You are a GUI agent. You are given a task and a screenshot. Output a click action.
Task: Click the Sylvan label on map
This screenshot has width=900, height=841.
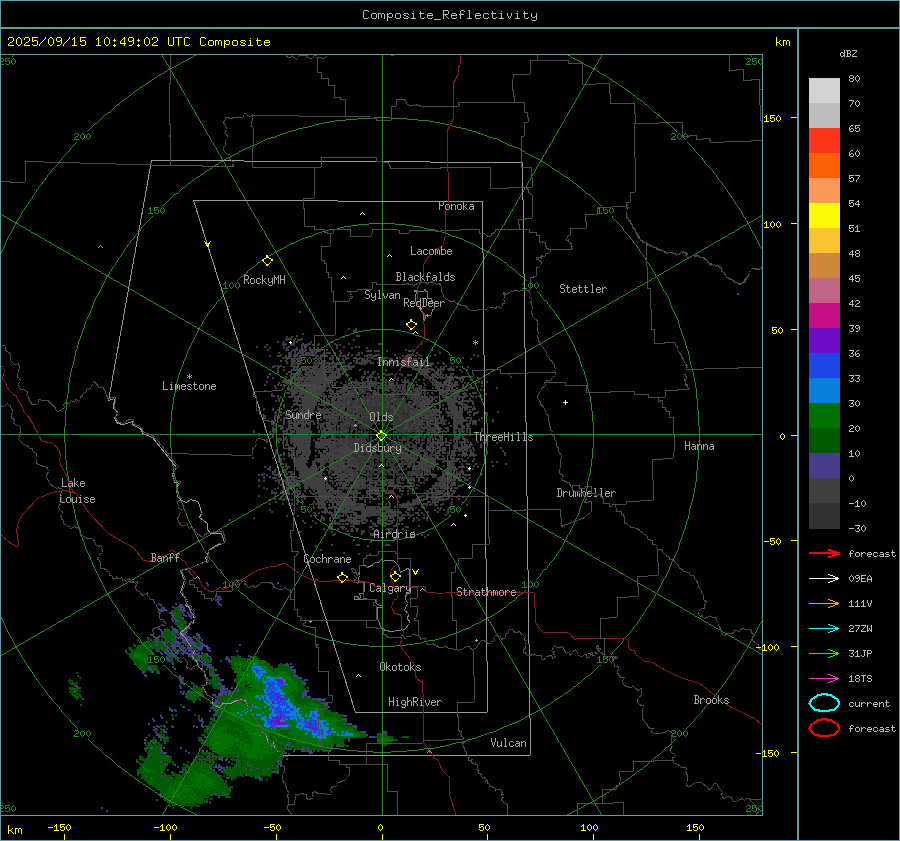(x=382, y=295)
